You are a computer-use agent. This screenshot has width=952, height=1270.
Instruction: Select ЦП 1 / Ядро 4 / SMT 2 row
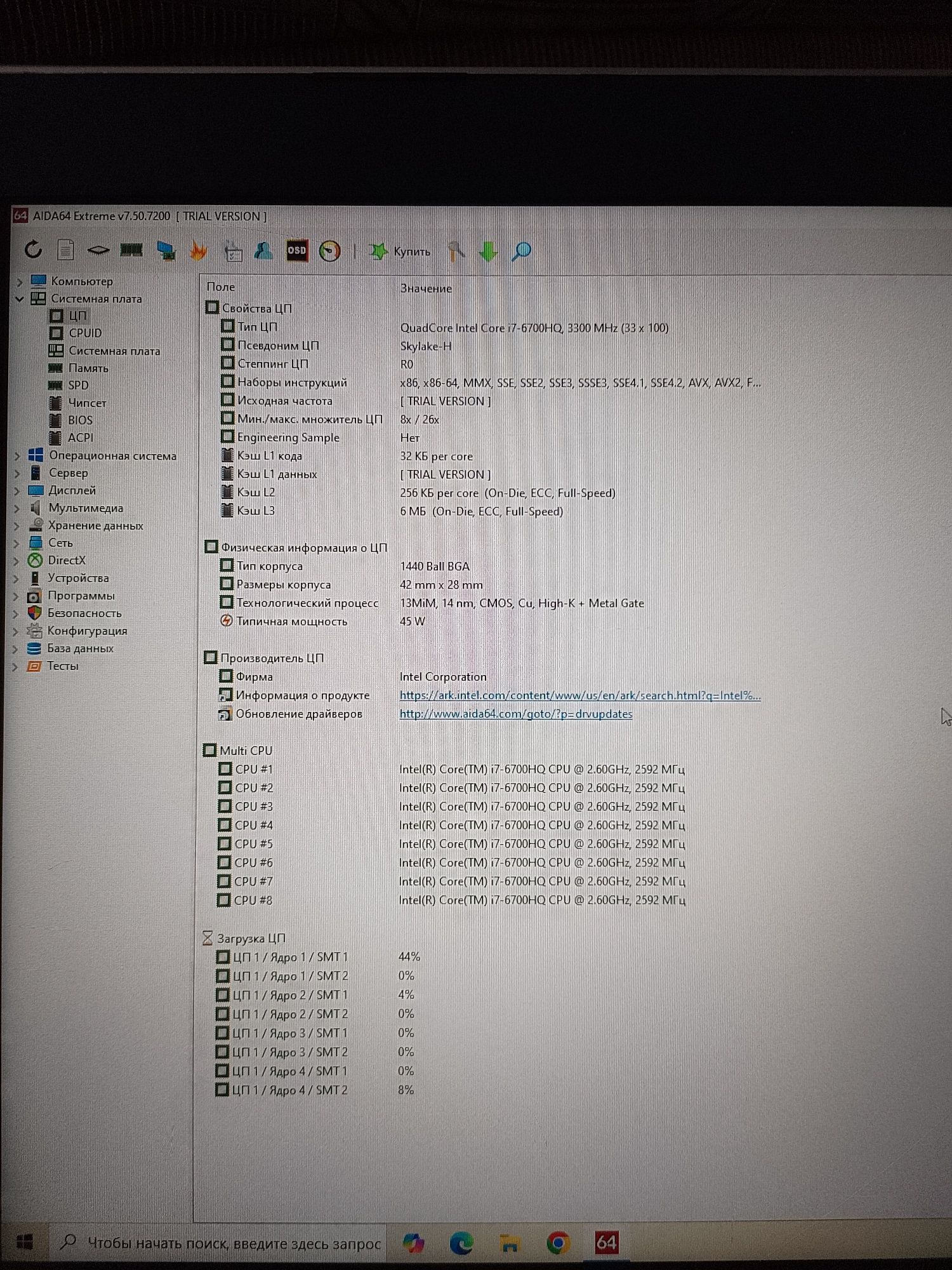315,1090
